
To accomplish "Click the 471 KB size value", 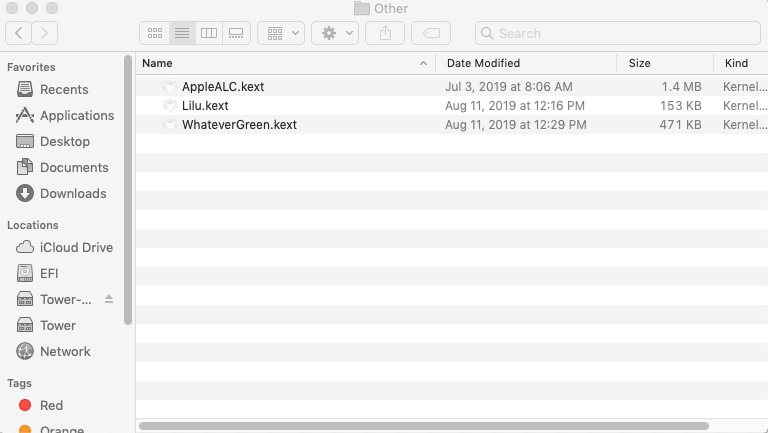I will tap(680, 125).
